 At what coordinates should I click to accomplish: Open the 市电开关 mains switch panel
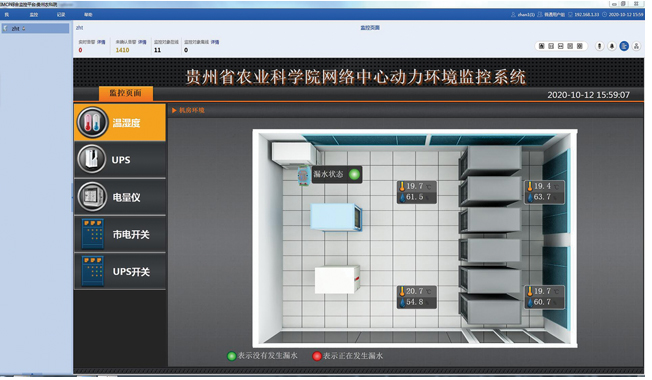(x=120, y=234)
